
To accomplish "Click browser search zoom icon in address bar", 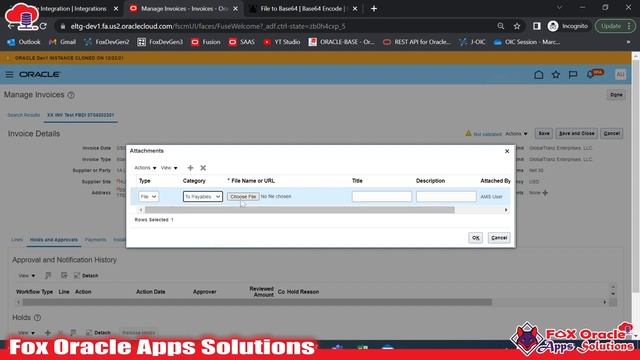I will (501, 26).
